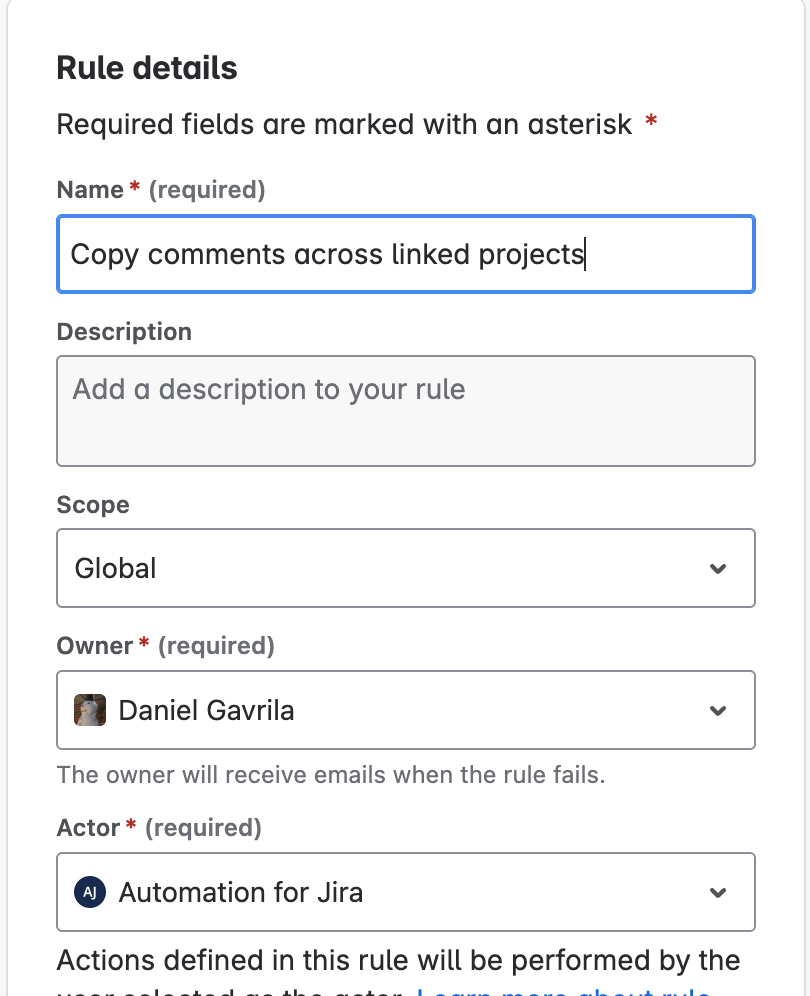Click the Actor field chevron arrow
The height and width of the screenshot is (996, 810).
(717, 892)
